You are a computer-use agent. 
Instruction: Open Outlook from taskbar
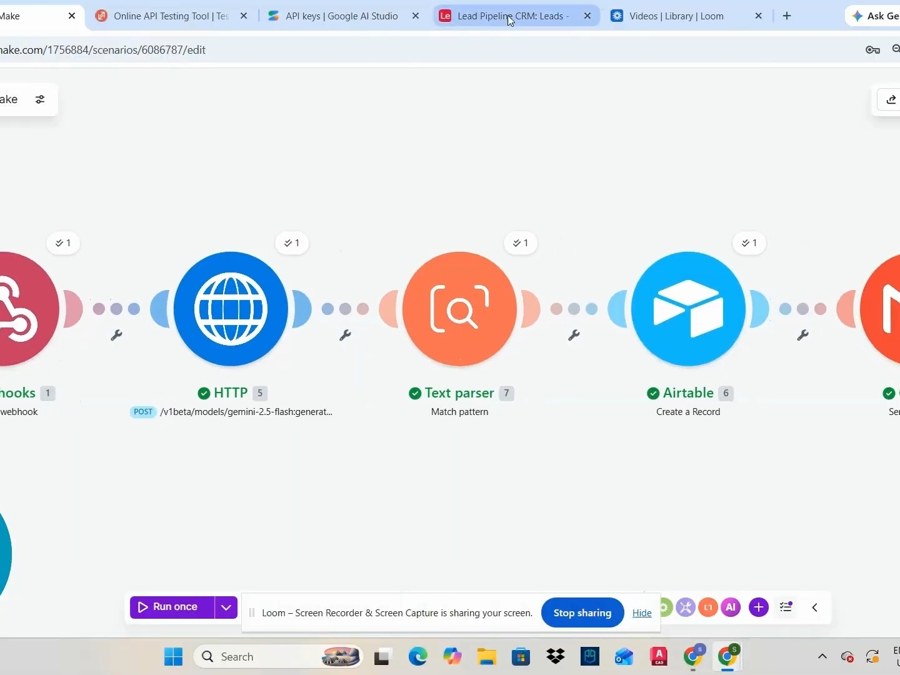[624, 655]
